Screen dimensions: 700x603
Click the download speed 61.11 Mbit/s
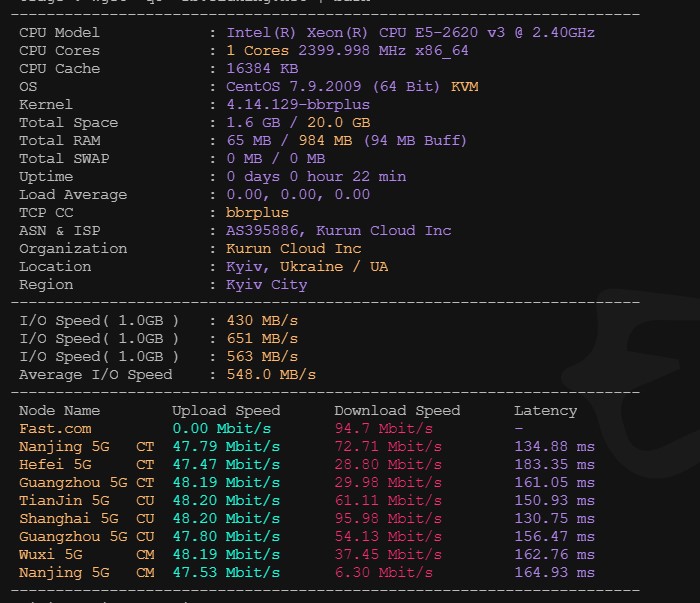(388, 501)
